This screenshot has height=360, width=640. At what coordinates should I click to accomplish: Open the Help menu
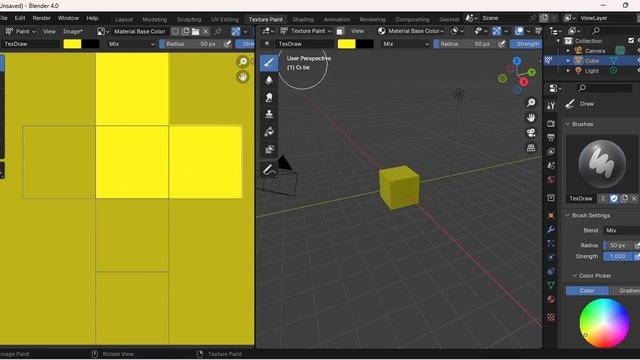coord(92,18)
